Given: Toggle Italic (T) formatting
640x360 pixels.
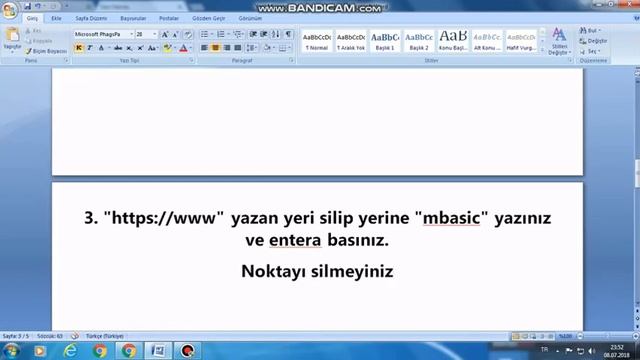Looking at the screenshot, I should [90, 48].
